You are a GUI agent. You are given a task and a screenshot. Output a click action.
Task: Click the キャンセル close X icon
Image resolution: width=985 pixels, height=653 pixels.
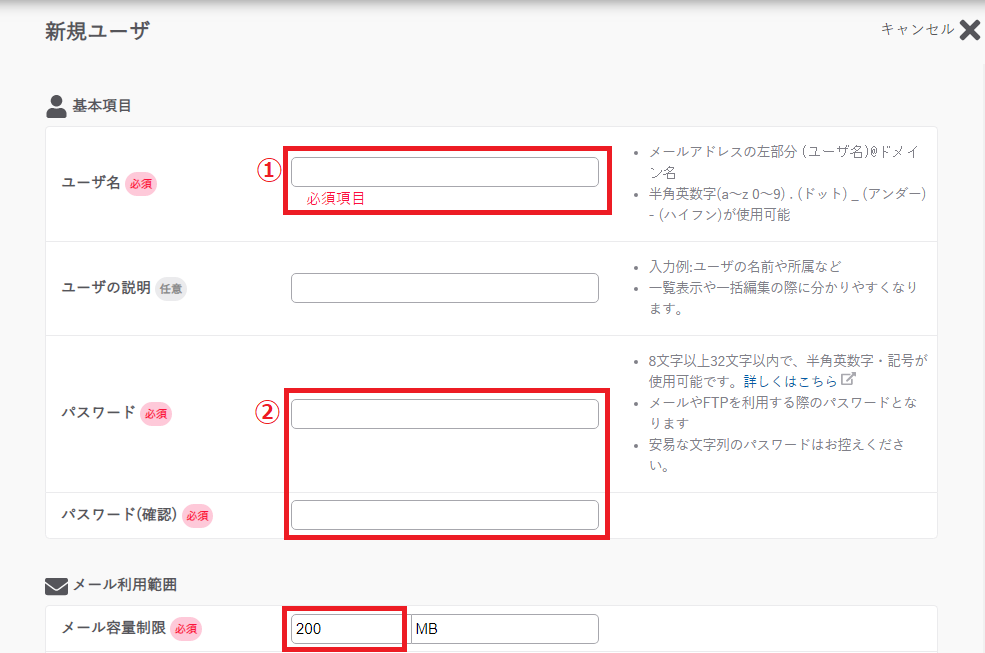[x=969, y=30]
